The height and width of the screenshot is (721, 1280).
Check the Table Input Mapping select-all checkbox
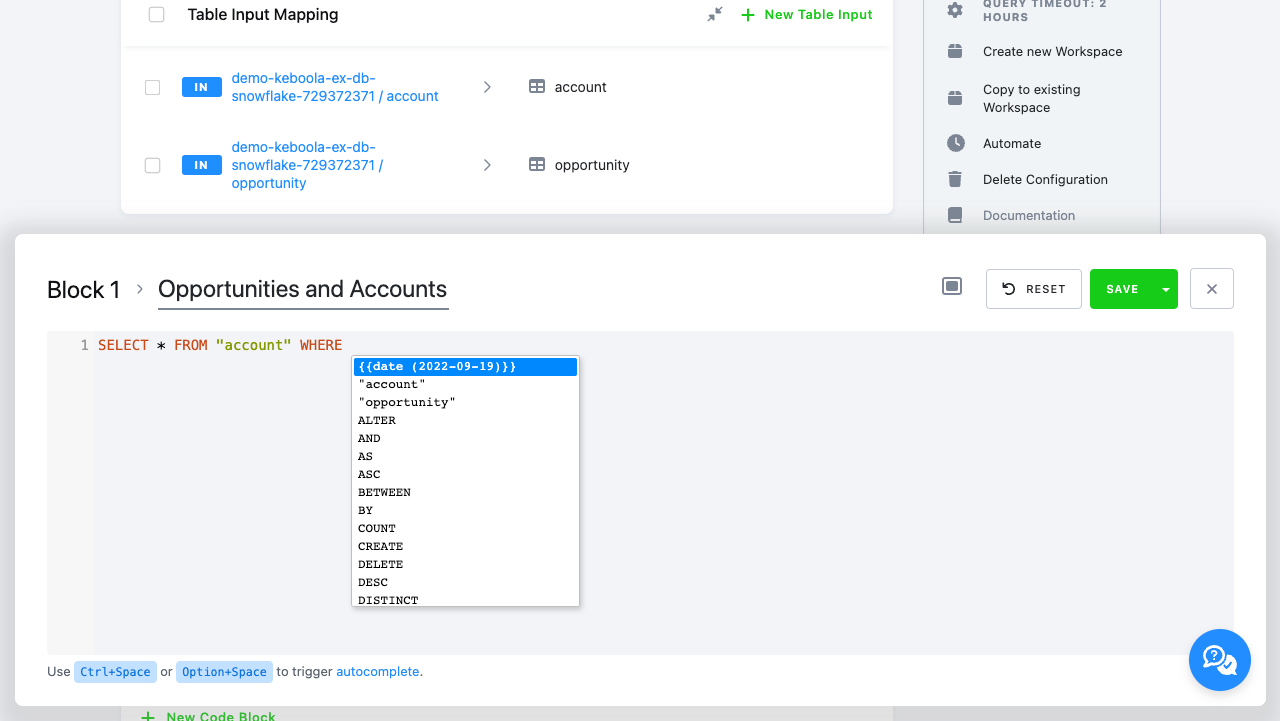(154, 14)
